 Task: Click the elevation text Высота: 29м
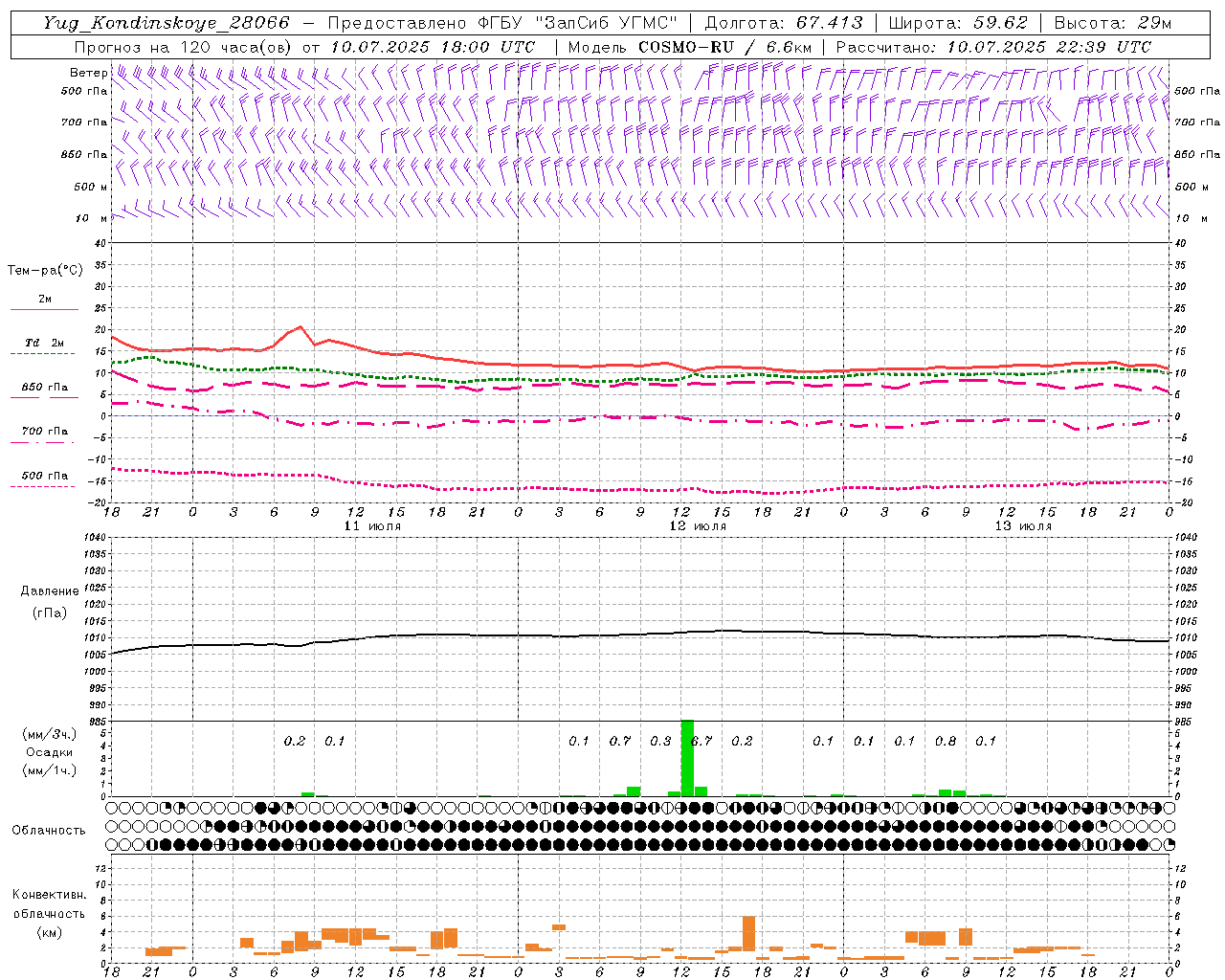pos(1112,23)
